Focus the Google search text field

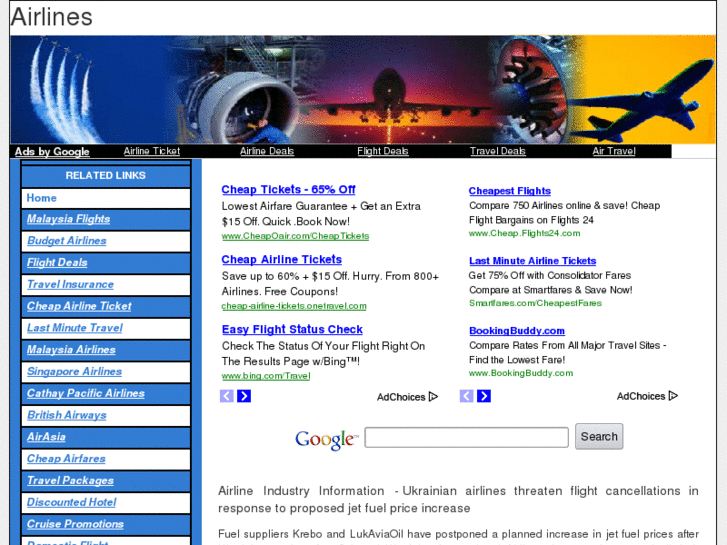[x=466, y=437]
